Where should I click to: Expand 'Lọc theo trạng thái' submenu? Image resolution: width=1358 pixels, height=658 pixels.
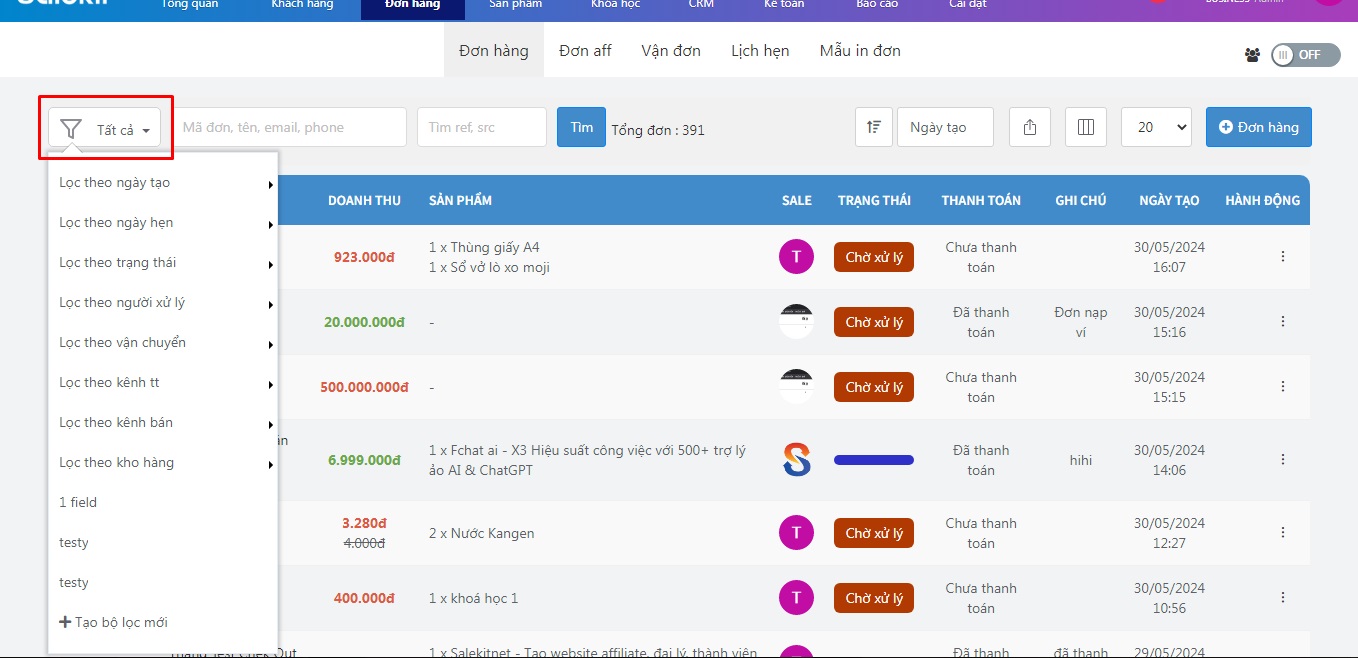(163, 263)
